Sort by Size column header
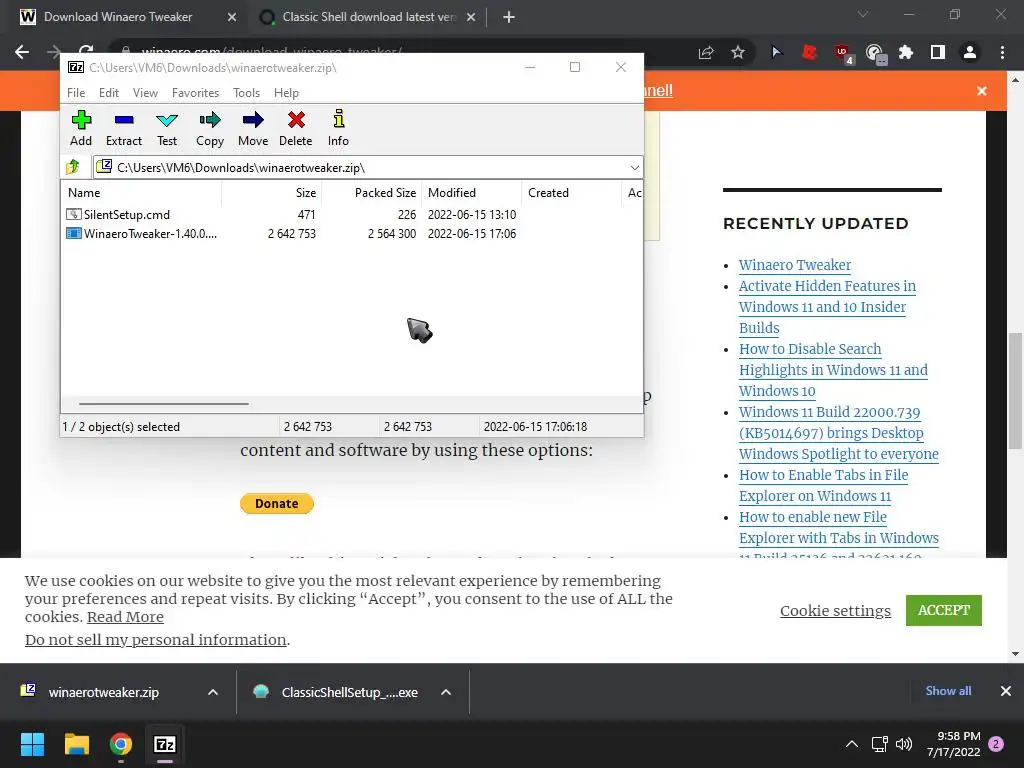The image size is (1024, 768). 272,193
